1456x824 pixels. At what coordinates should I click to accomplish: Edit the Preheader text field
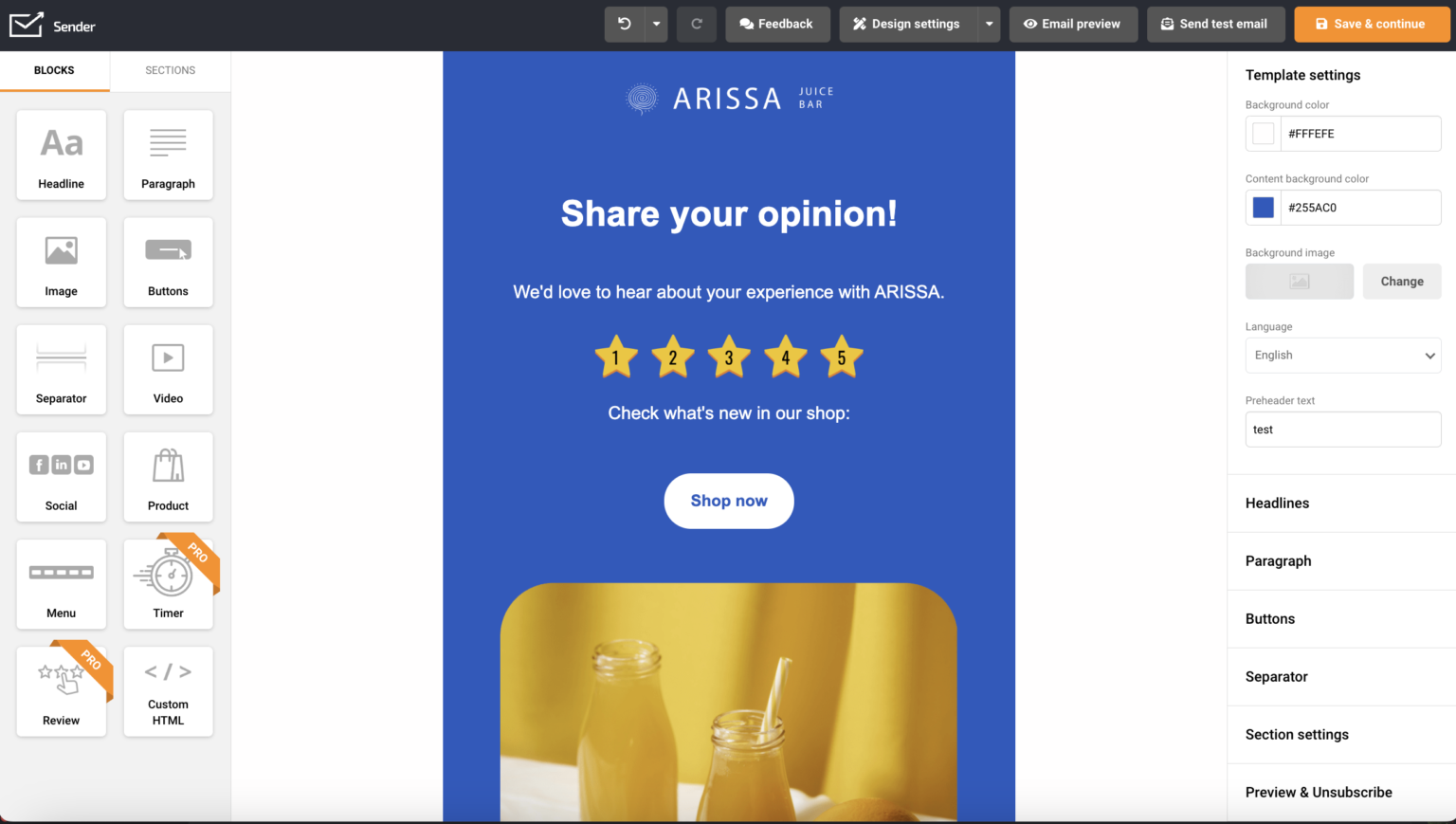tap(1342, 429)
